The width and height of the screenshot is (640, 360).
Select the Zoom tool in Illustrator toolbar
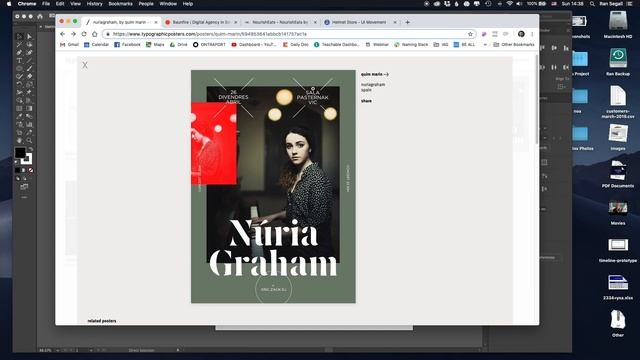tap(29, 140)
